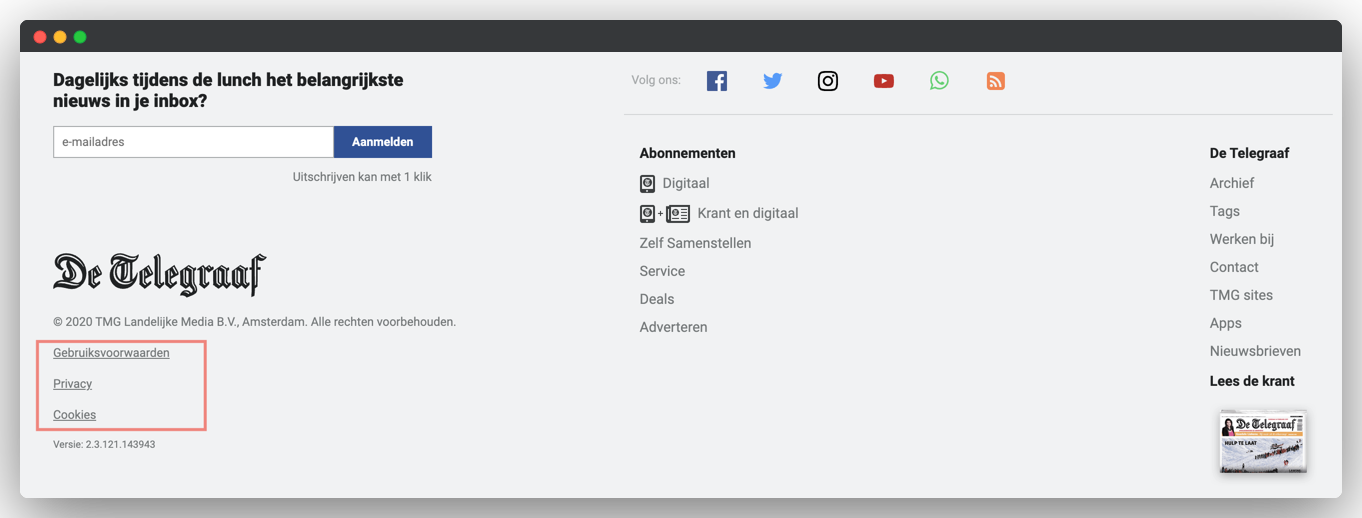
Task: Focus the e-mailadres input field
Action: [193, 142]
